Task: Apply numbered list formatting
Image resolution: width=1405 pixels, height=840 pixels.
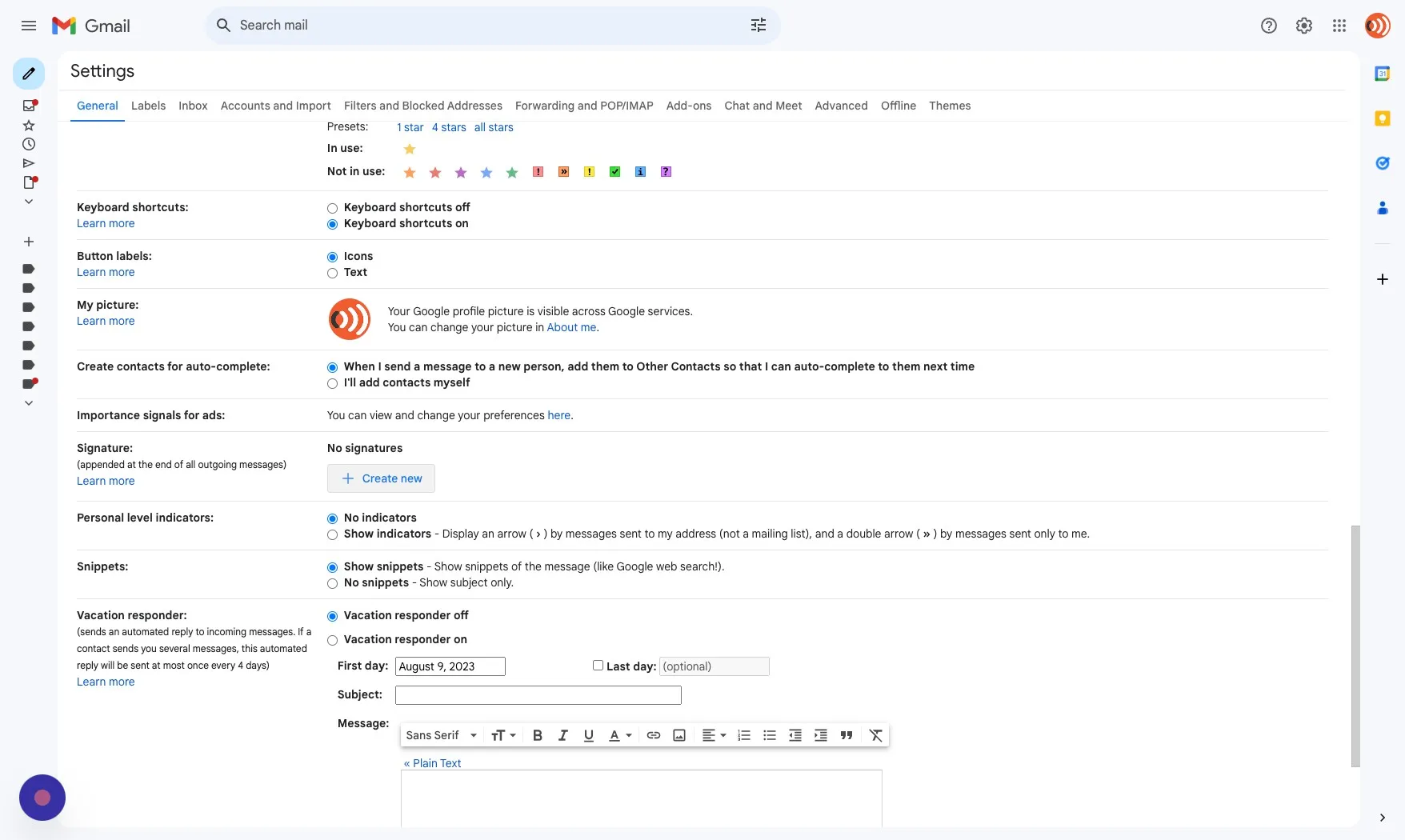Action: point(744,736)
